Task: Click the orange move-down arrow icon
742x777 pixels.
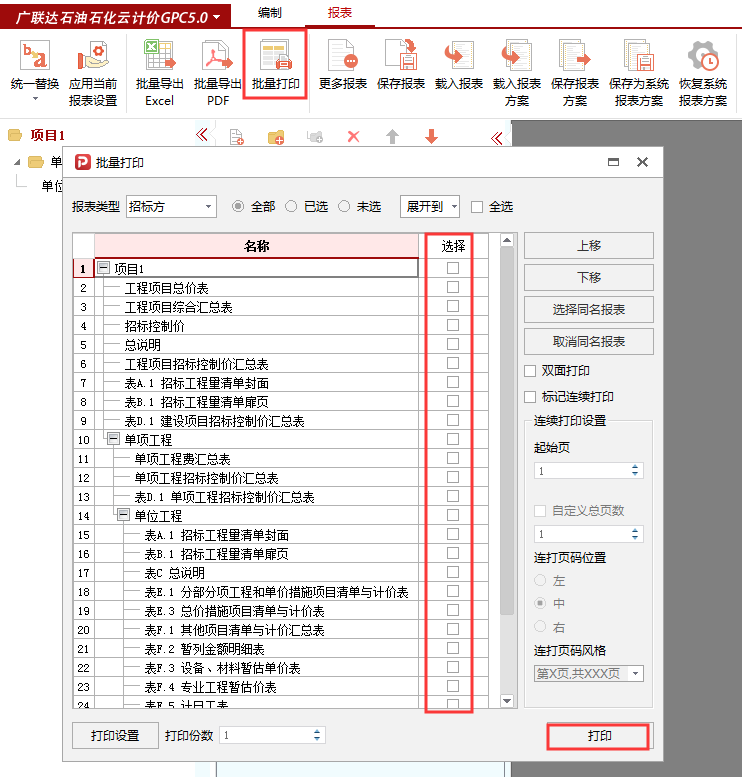Action: (x=432, y=136)
